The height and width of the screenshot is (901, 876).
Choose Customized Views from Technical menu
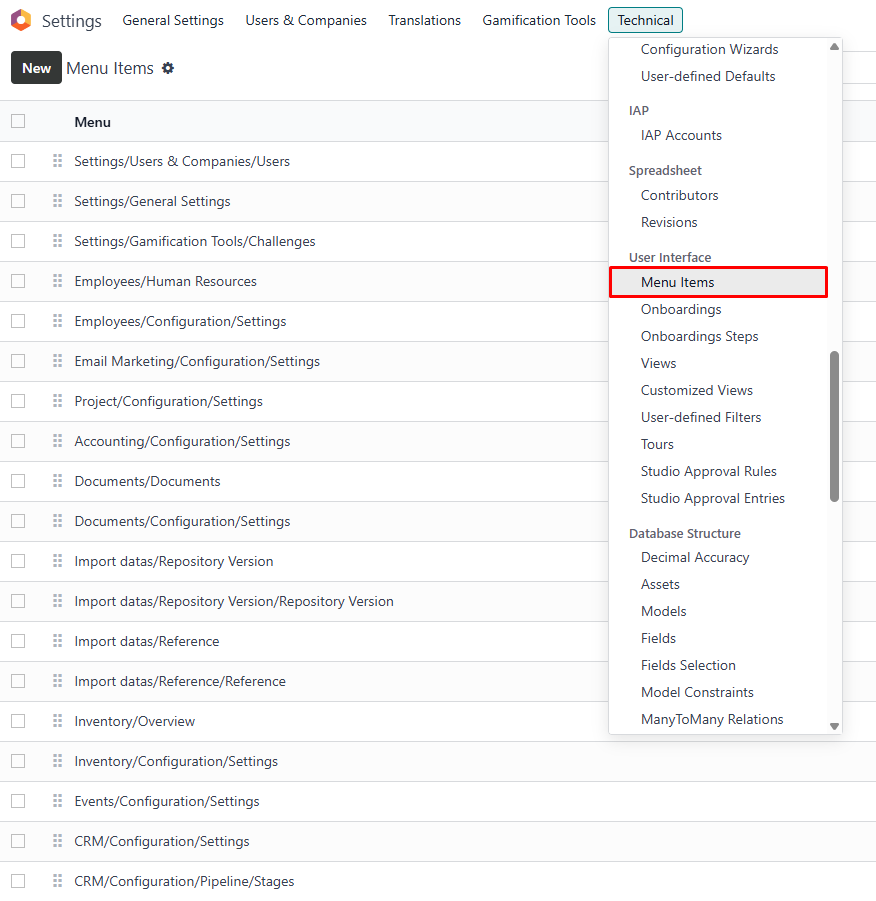[x=696, y=390]
